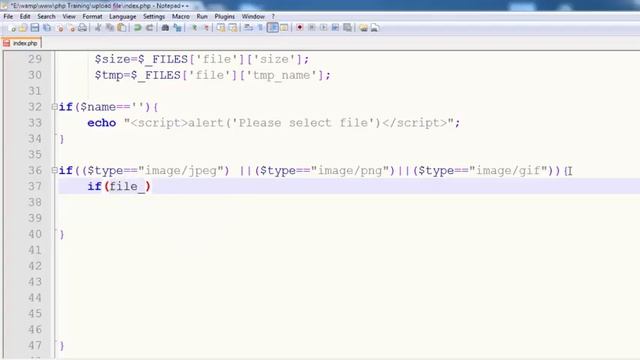Click the if($name=='') statement
640x360 pixels.
108,107
